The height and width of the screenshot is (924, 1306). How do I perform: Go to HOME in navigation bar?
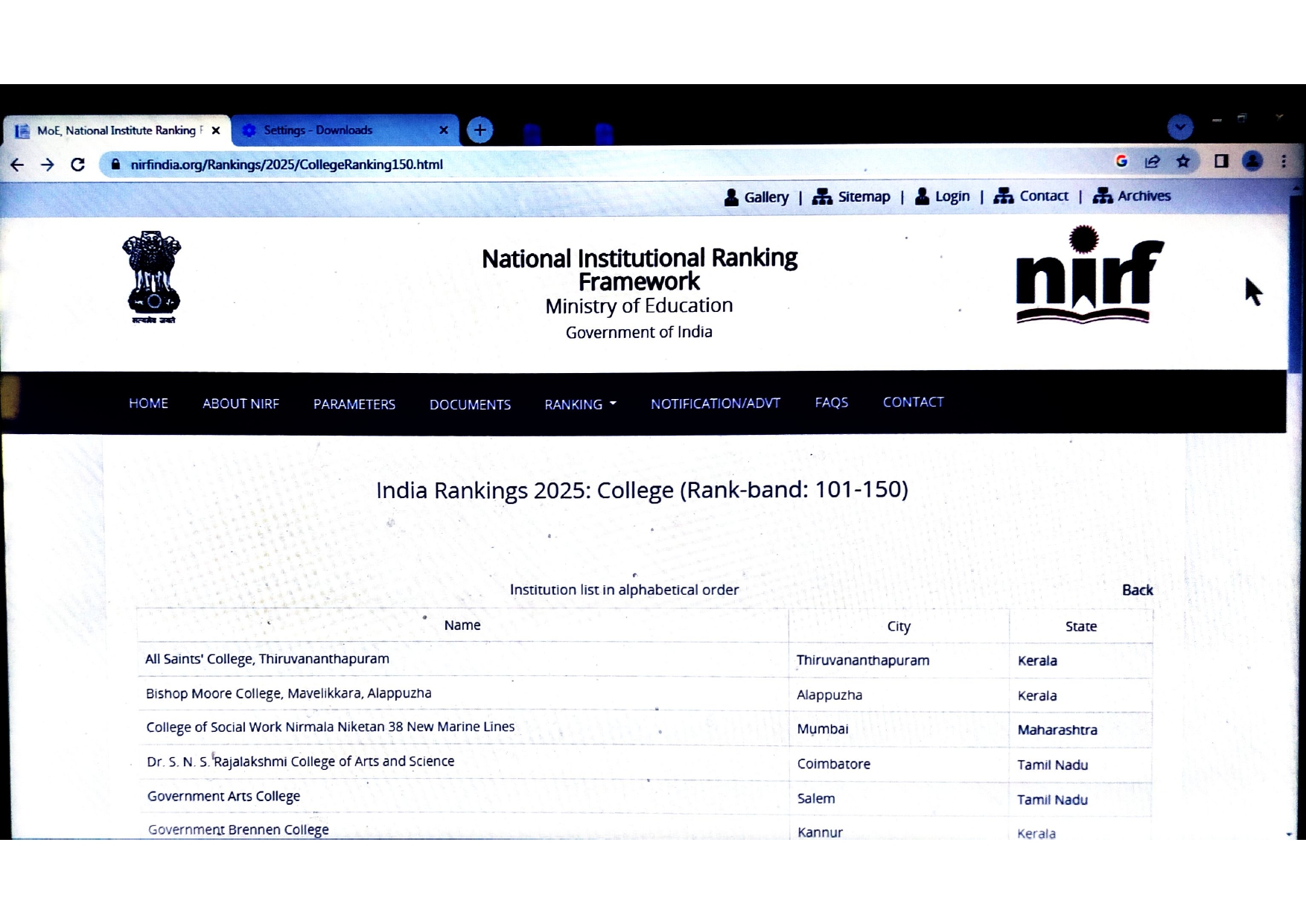148,404
